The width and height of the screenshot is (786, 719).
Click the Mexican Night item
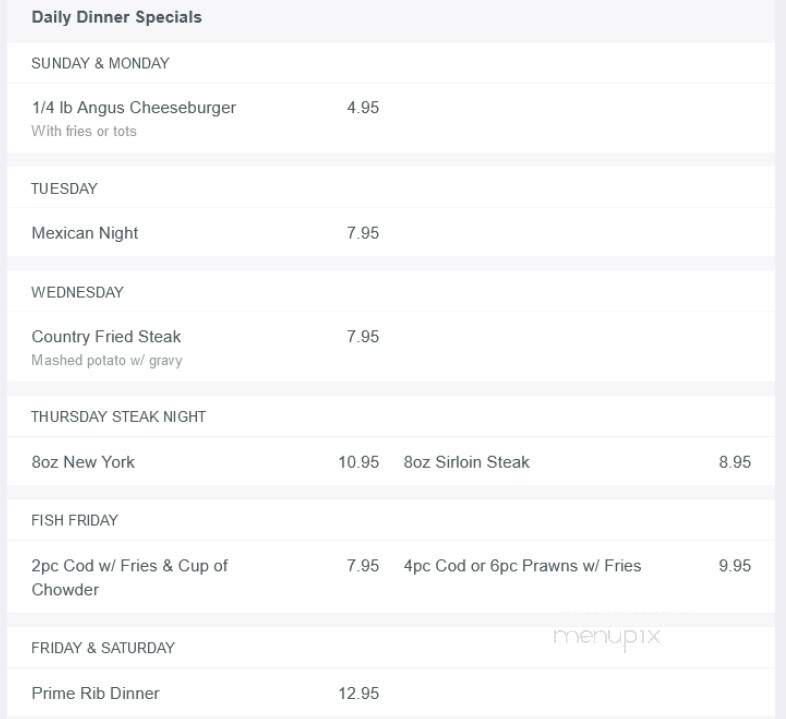pyautogui.click(x=85, y=233)
